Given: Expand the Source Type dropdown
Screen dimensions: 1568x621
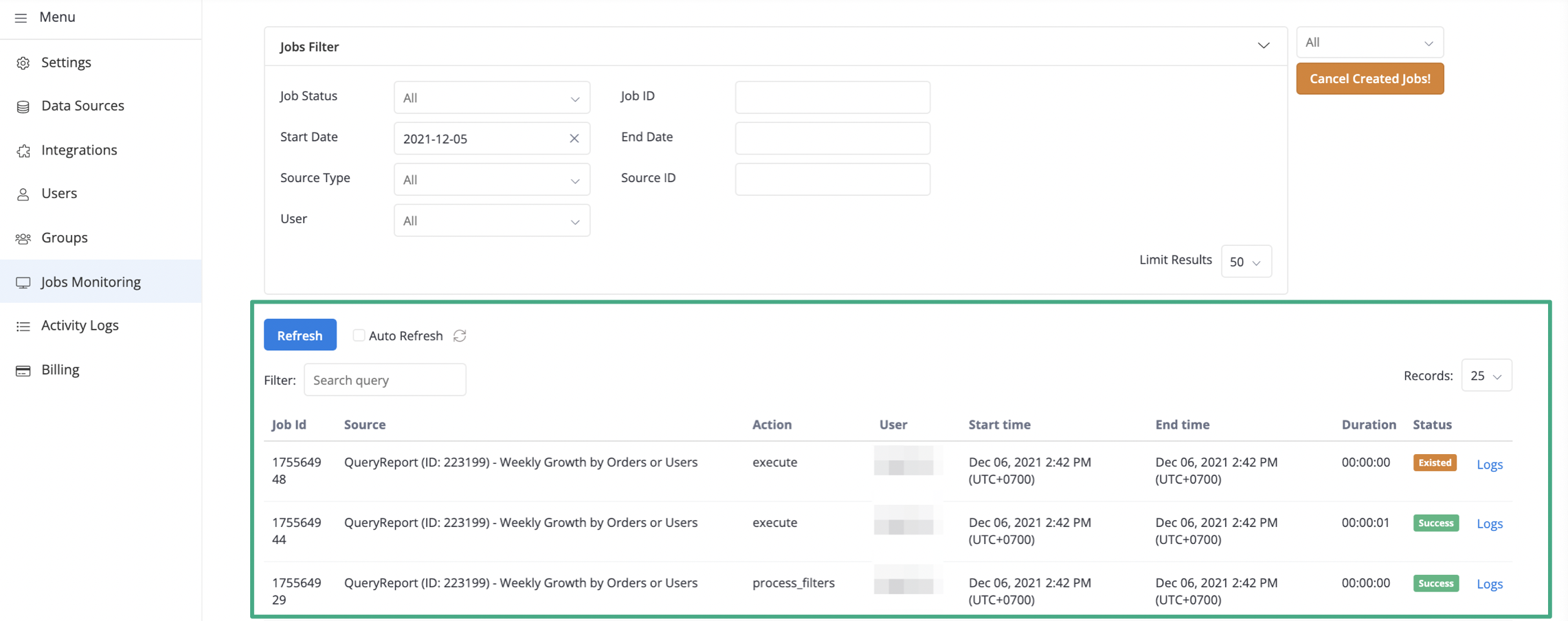Looking at the screenshot, I should click(491, 179).
